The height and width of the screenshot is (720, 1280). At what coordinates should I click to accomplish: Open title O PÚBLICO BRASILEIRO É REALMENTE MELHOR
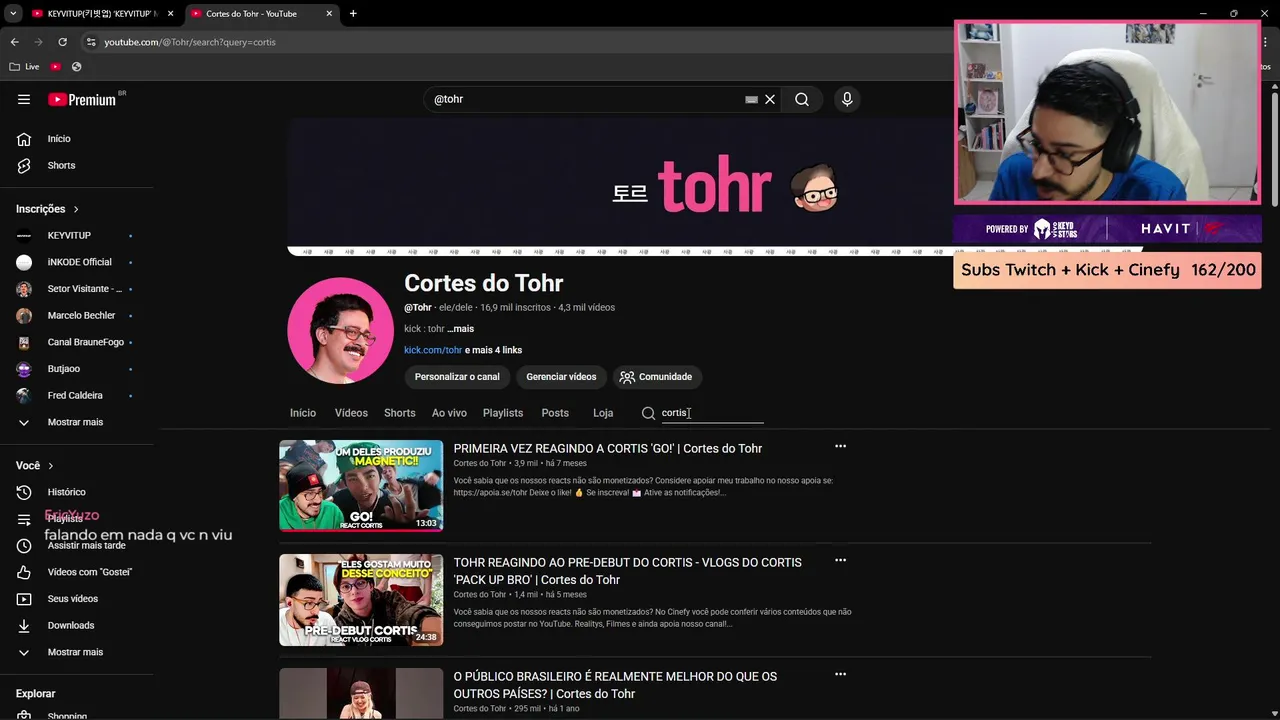coord(615,685)
